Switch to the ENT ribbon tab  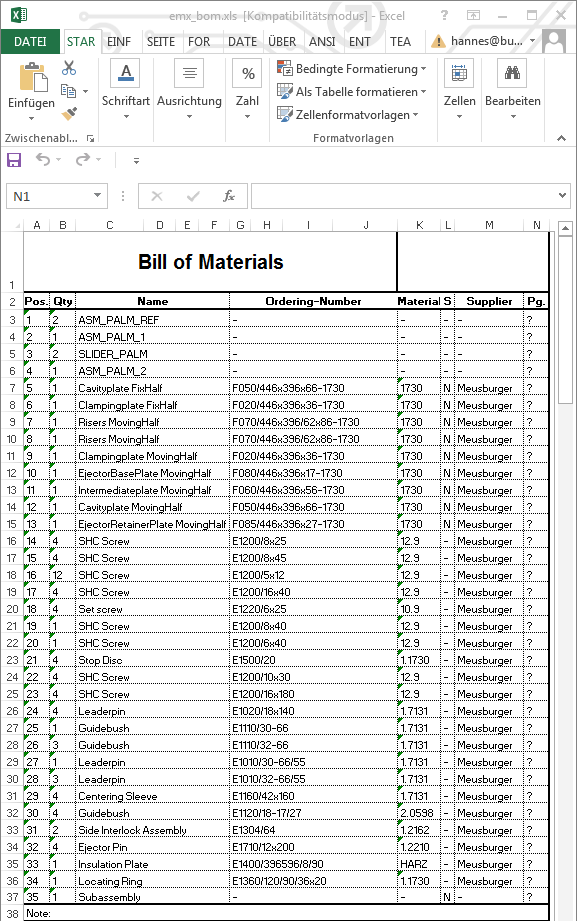tap(360, 42)
